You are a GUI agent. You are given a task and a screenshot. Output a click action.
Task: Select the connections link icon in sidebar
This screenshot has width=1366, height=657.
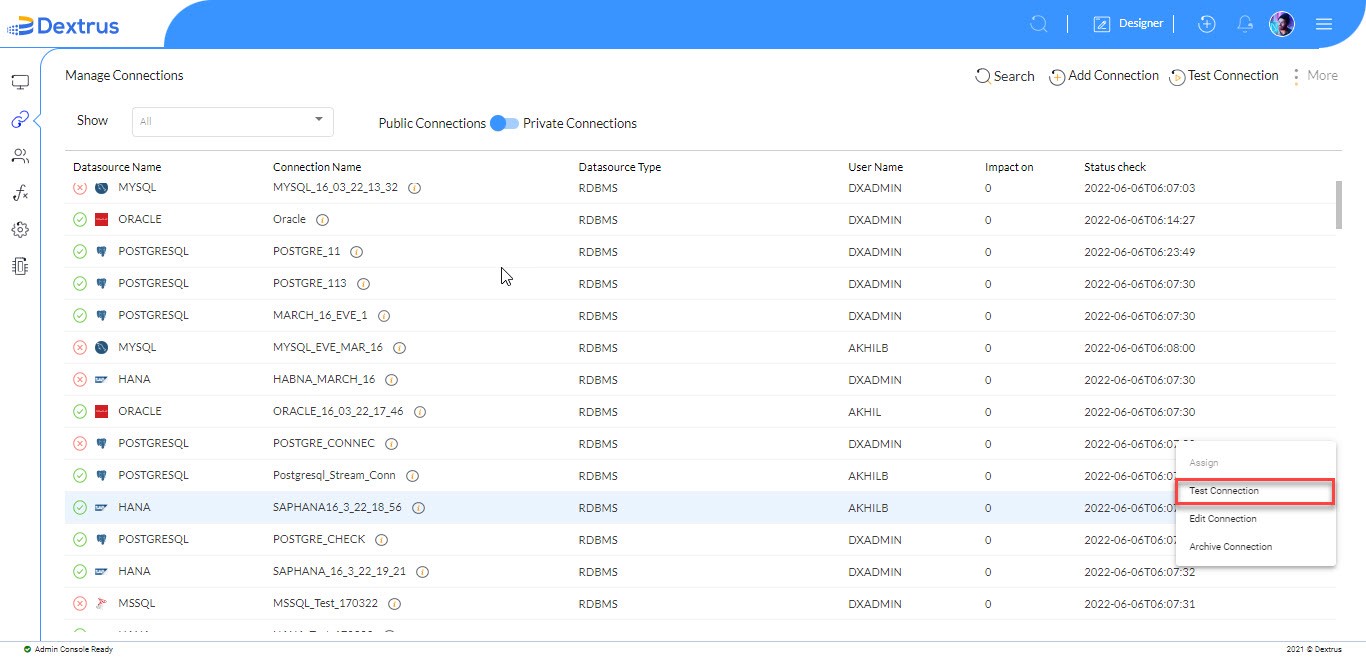pyautogui.click(x=20, y=120)
